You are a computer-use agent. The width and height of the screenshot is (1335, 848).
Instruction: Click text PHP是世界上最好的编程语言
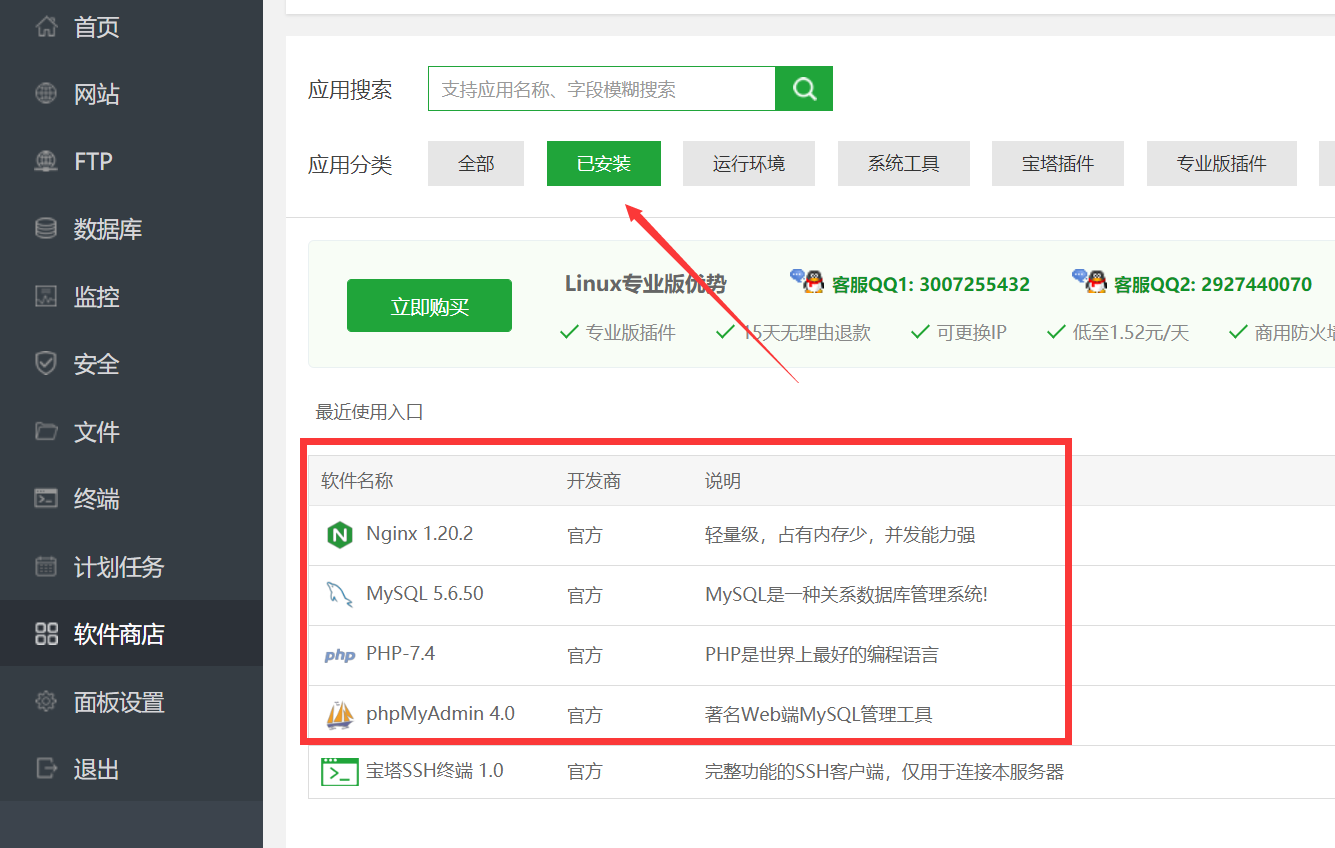pos(822,655)
